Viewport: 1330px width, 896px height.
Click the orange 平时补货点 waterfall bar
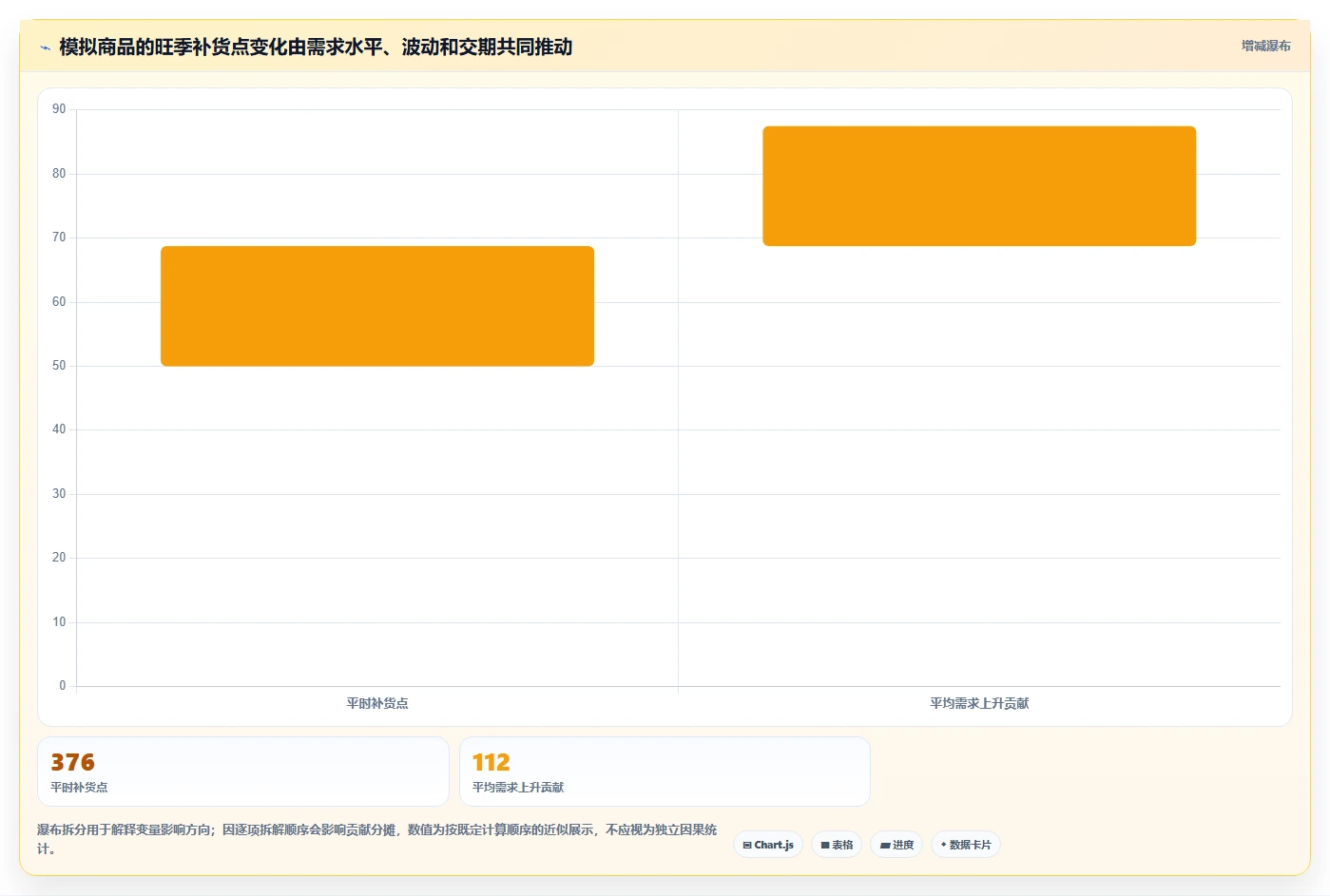coord(377,306)
